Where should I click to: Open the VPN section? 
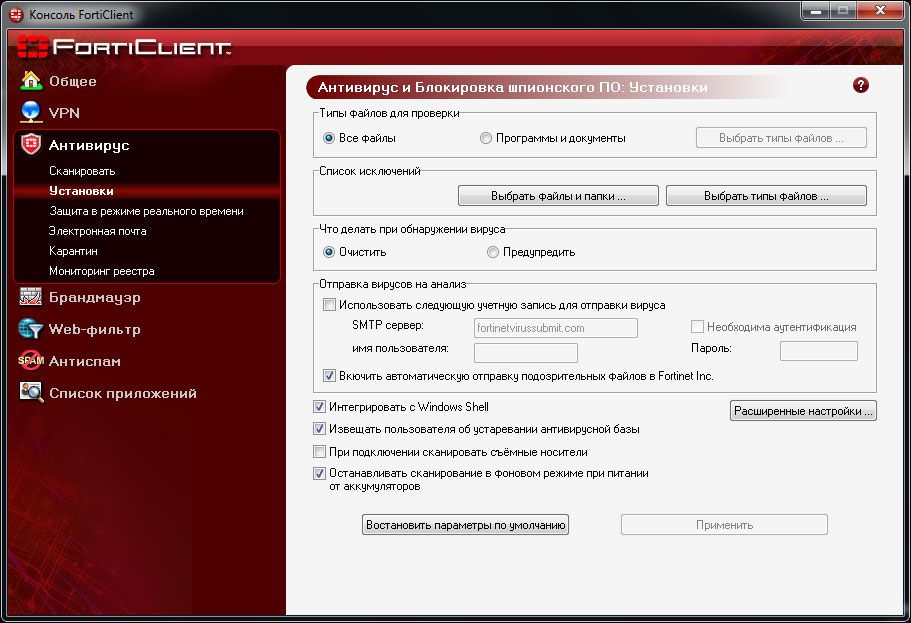point(64,113)
